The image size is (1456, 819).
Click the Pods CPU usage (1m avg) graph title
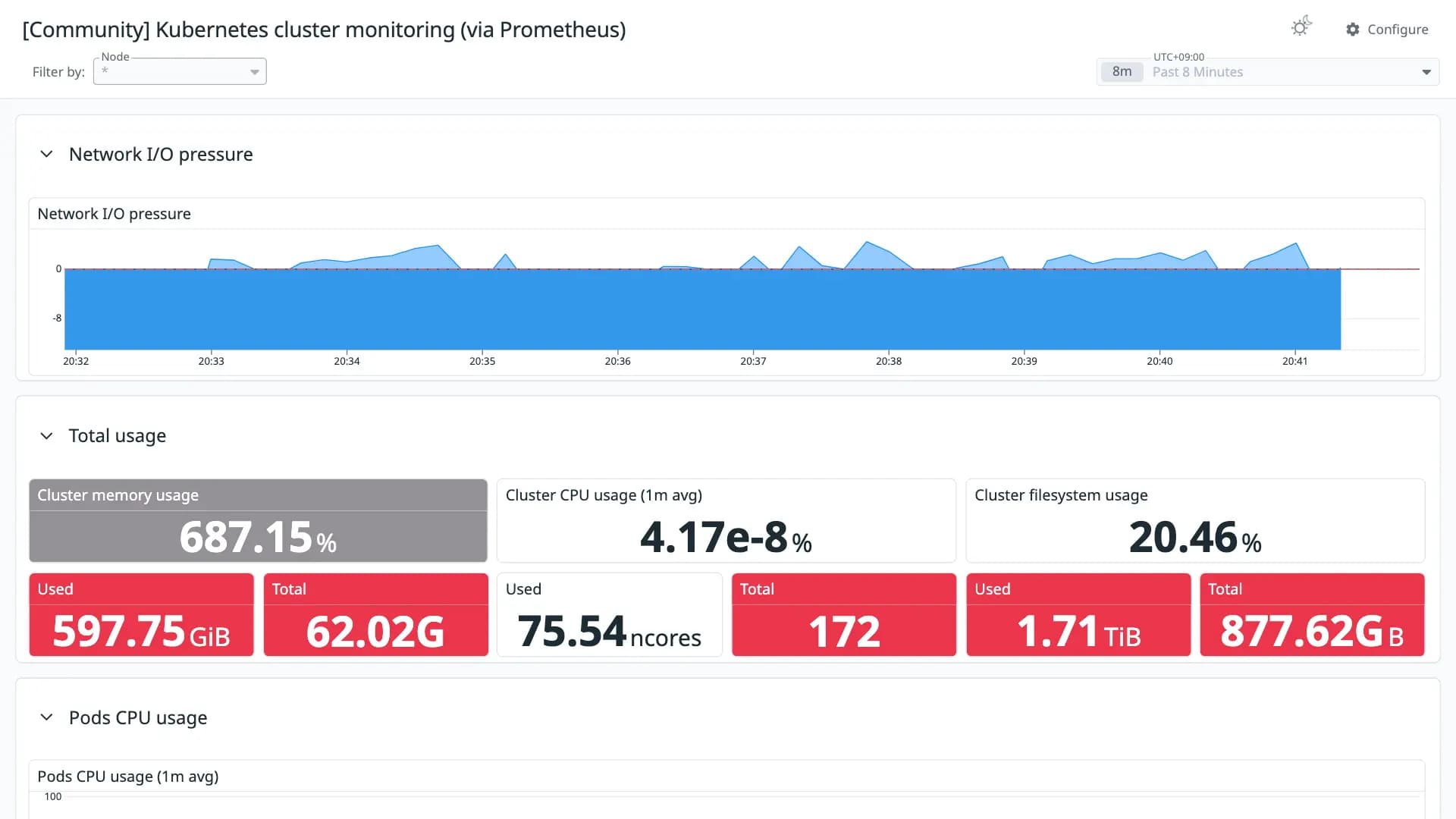tap(127, 777)
